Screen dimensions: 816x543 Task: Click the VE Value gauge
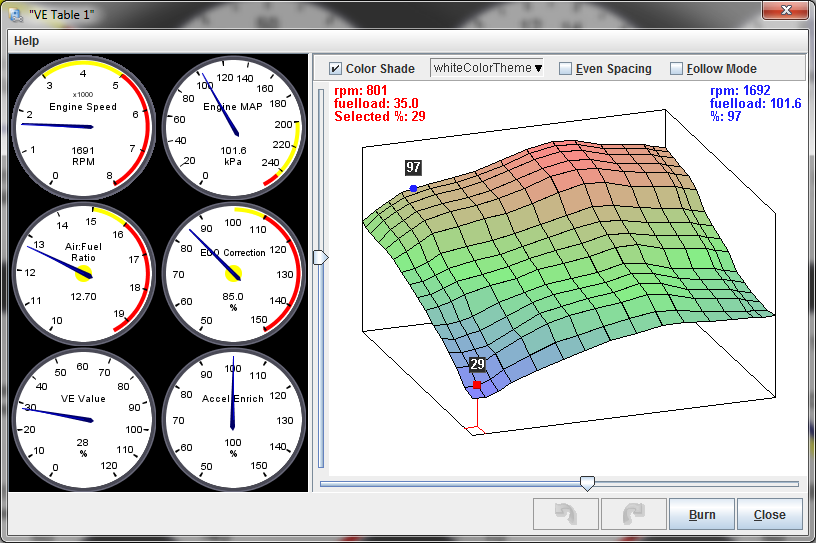83,419
